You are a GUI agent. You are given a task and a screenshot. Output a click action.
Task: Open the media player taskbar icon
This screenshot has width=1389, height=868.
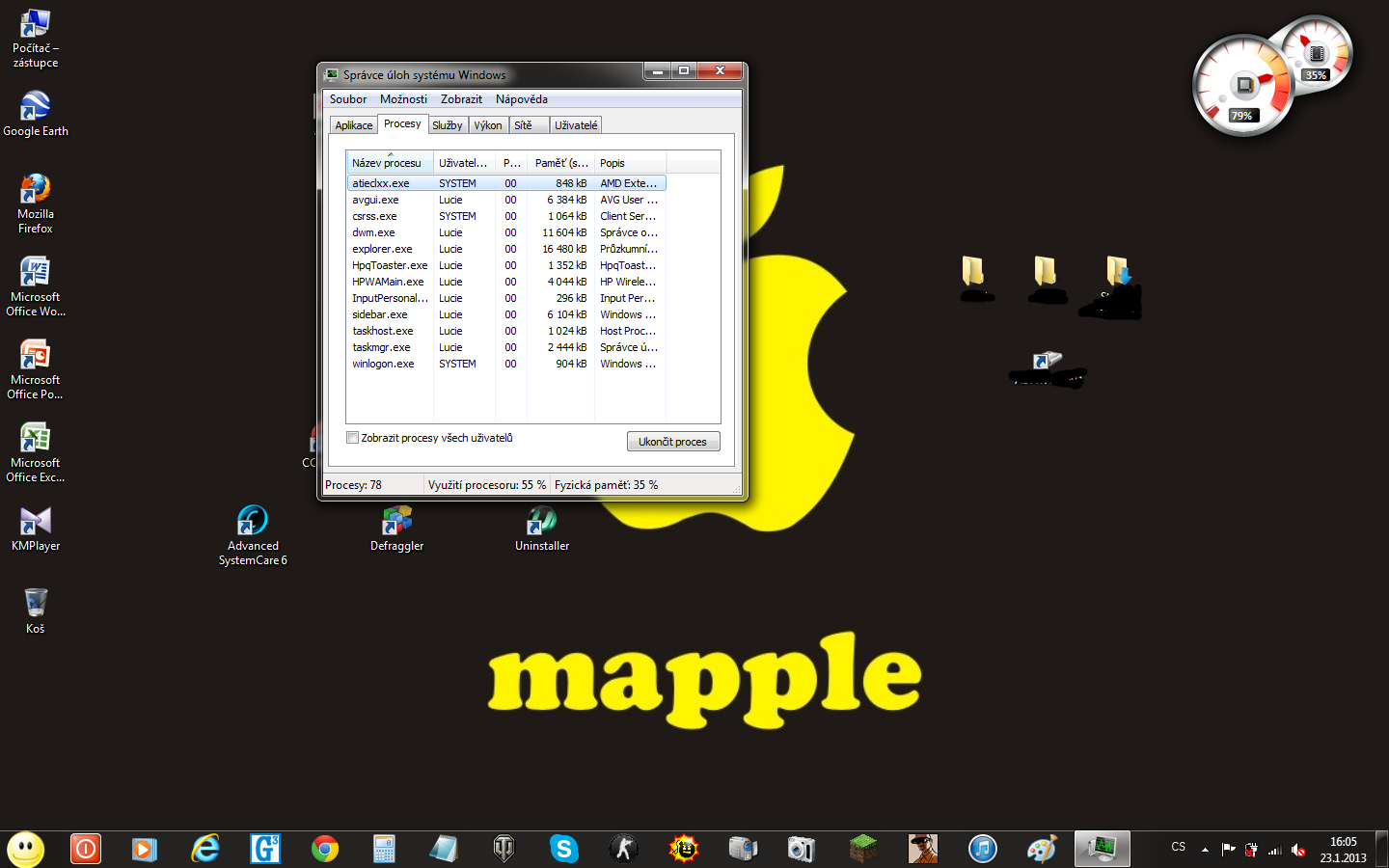(146, 849)
